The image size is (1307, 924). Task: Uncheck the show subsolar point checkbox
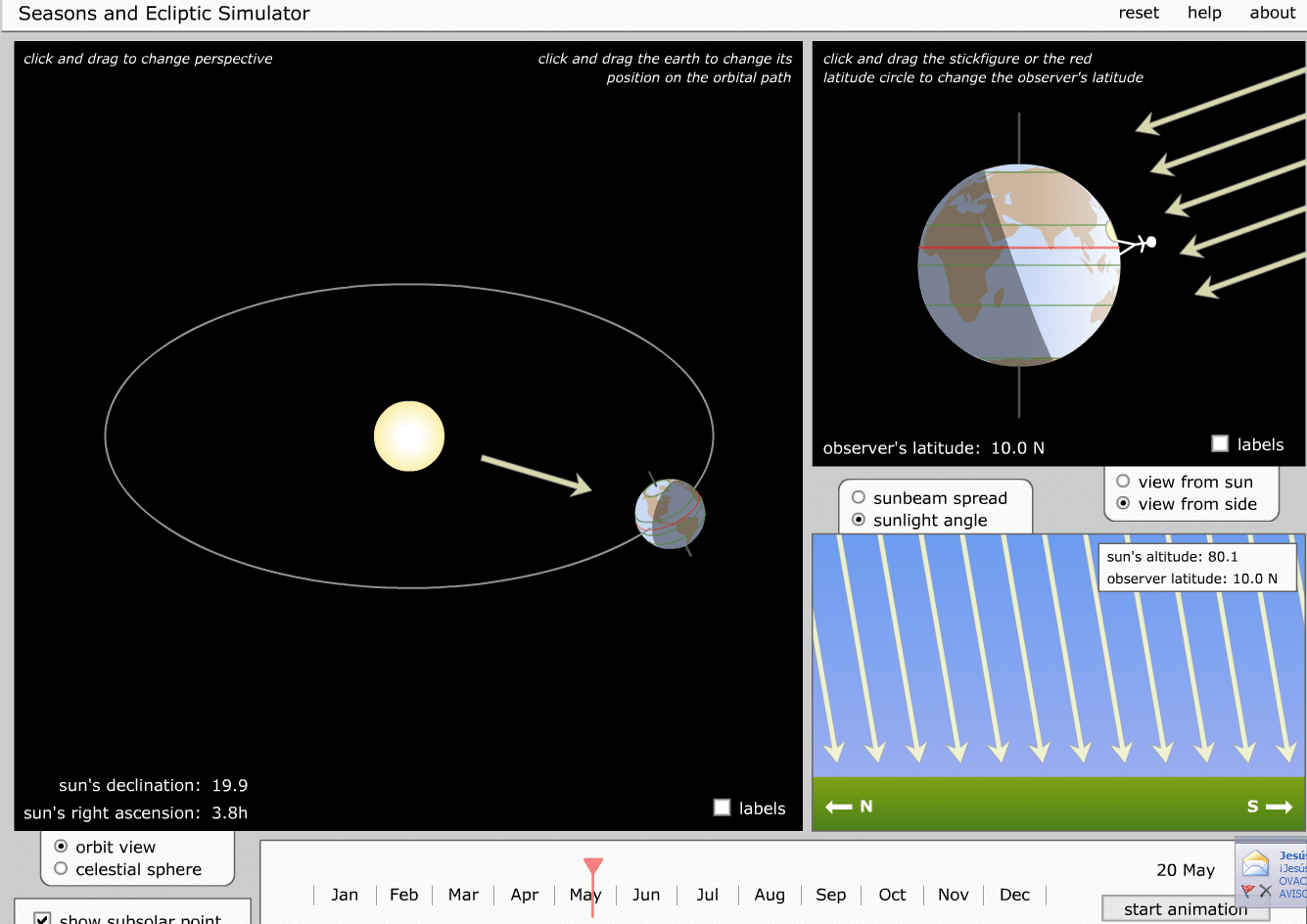42,919
